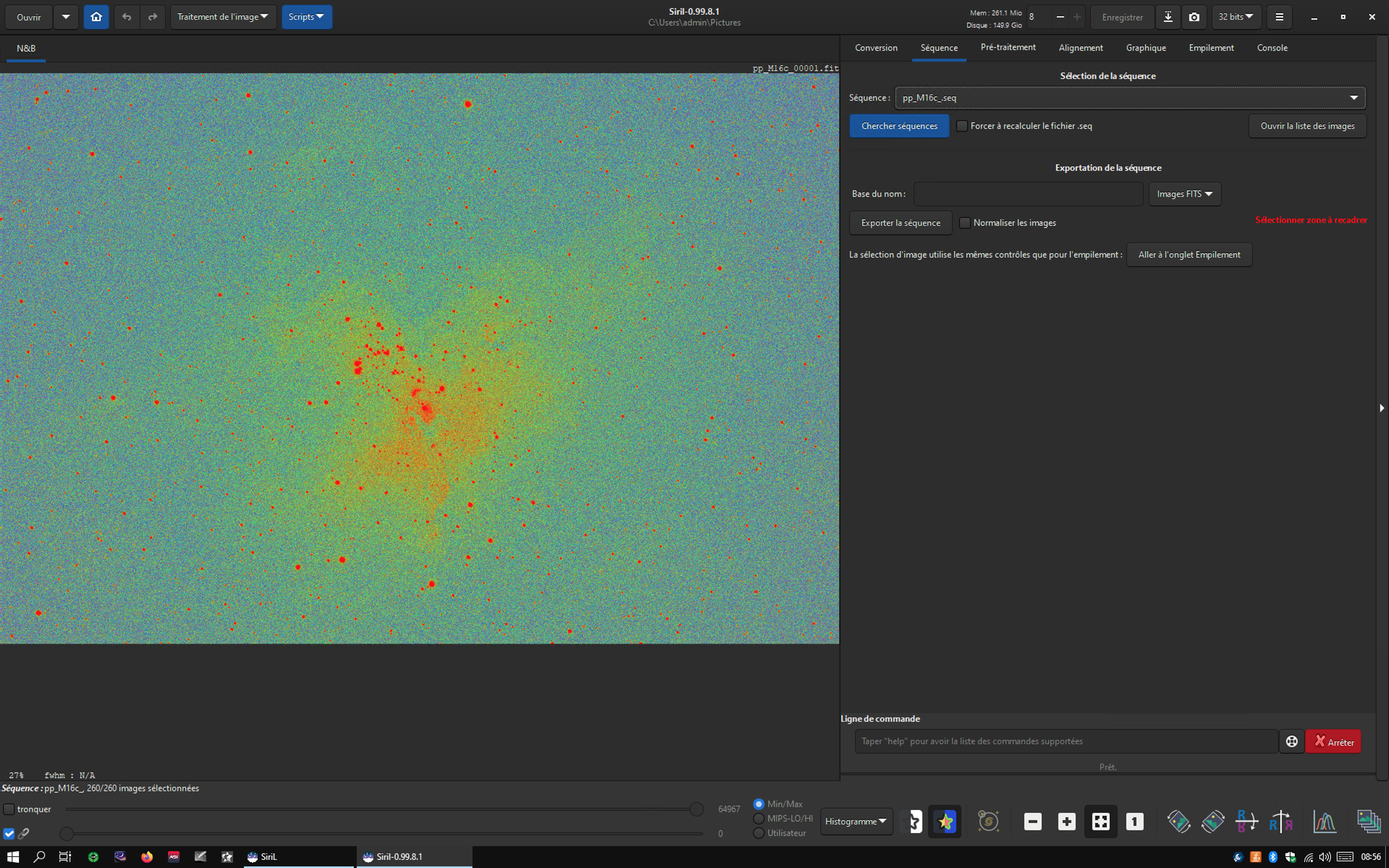Click the camera snapshot icon

(x=1194, y=17)
